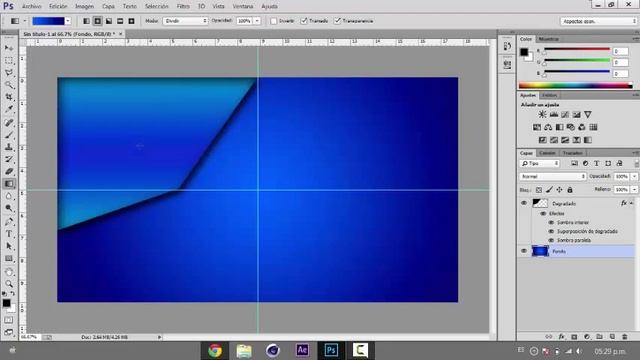Open the Opacidad dropdown in options bar

[257, 21]
